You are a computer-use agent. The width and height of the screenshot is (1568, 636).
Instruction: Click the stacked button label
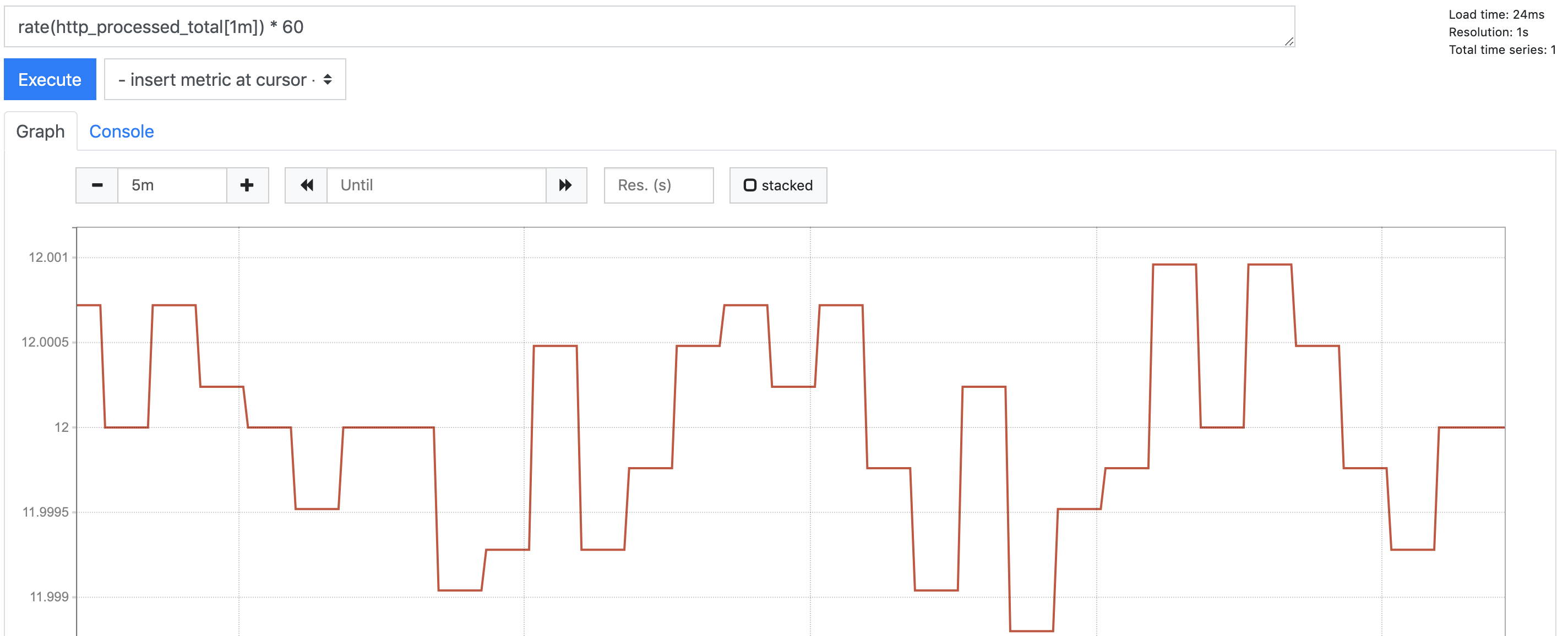[x=786, y=185]
